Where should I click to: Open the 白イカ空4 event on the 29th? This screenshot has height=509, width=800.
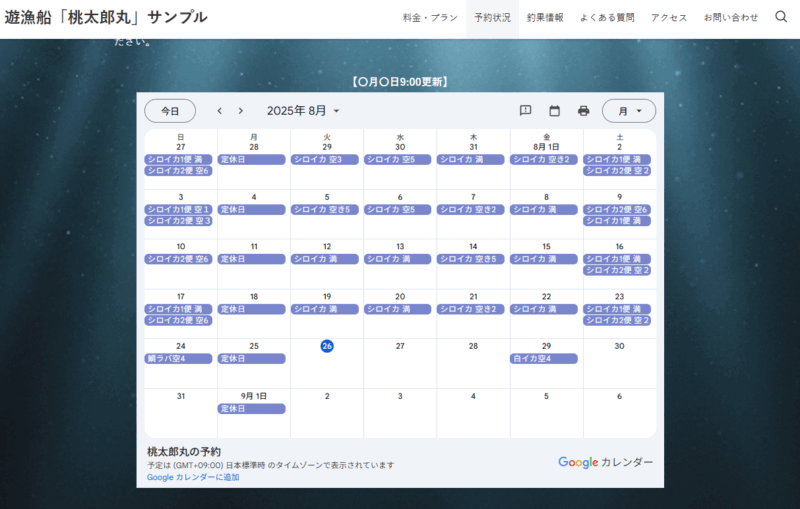pyautogui.click(x=544, y=359)
